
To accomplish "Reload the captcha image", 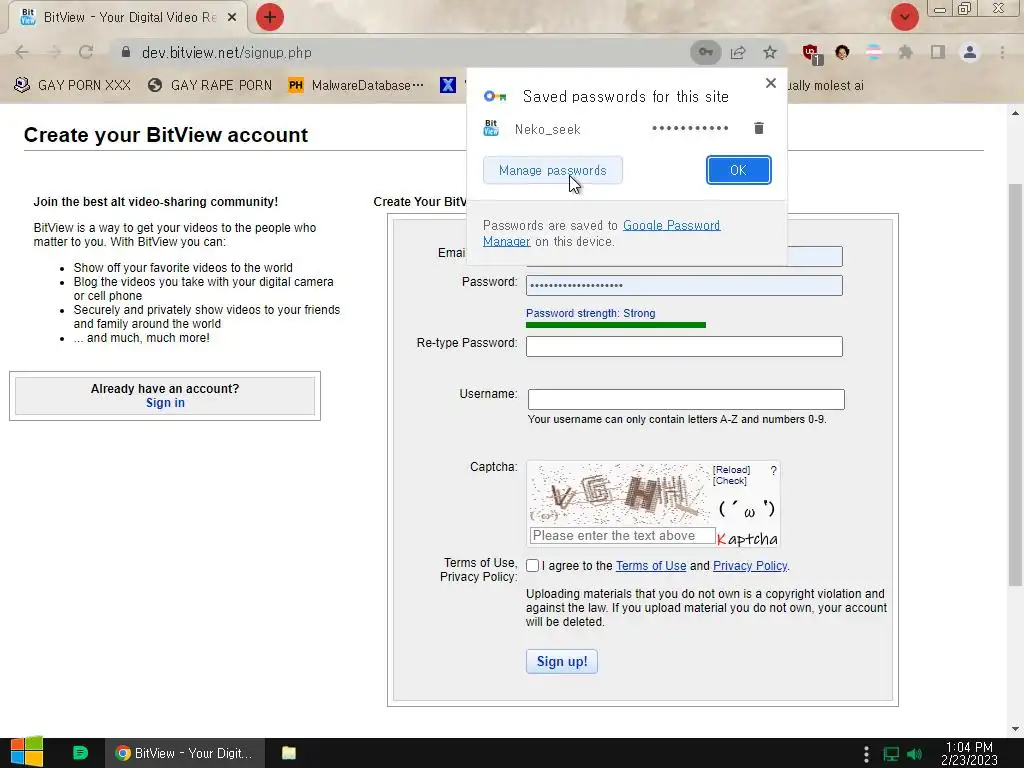I will [731, 470].
